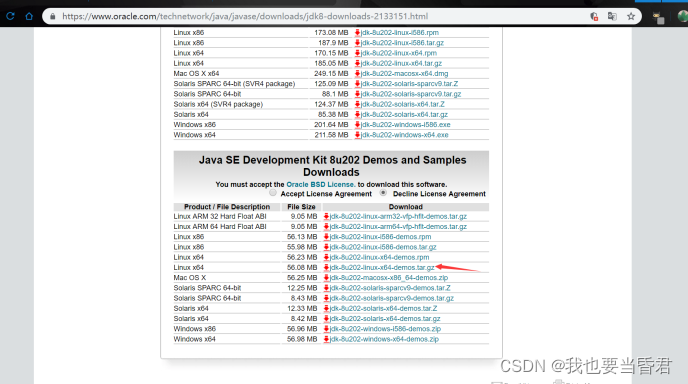Select Accept License Agreement radio button
688x384 pixels.
click(x=273, y=193)
